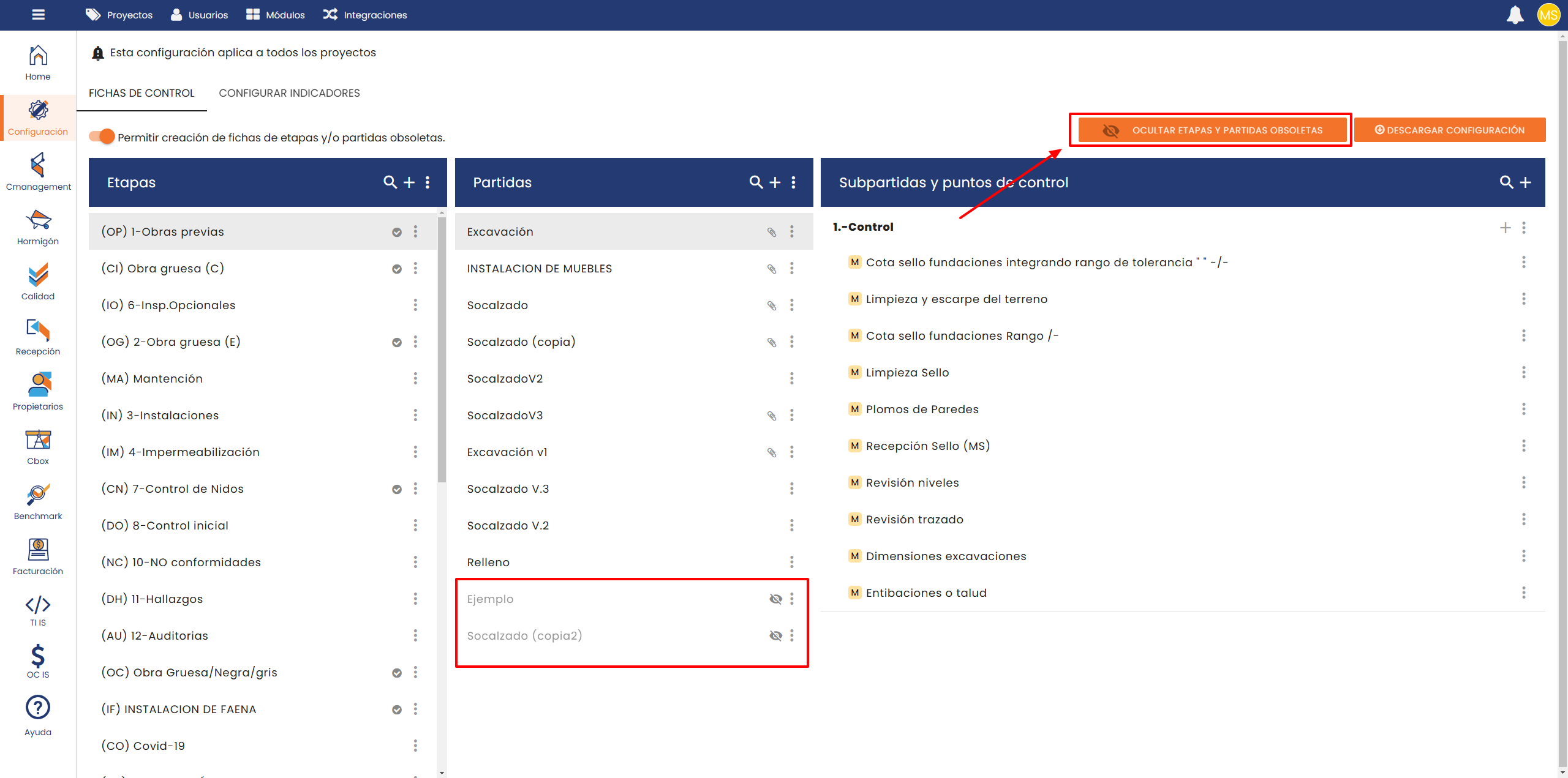Click the hamburger menu icon
1568x778 pixels.
[39, 15]
